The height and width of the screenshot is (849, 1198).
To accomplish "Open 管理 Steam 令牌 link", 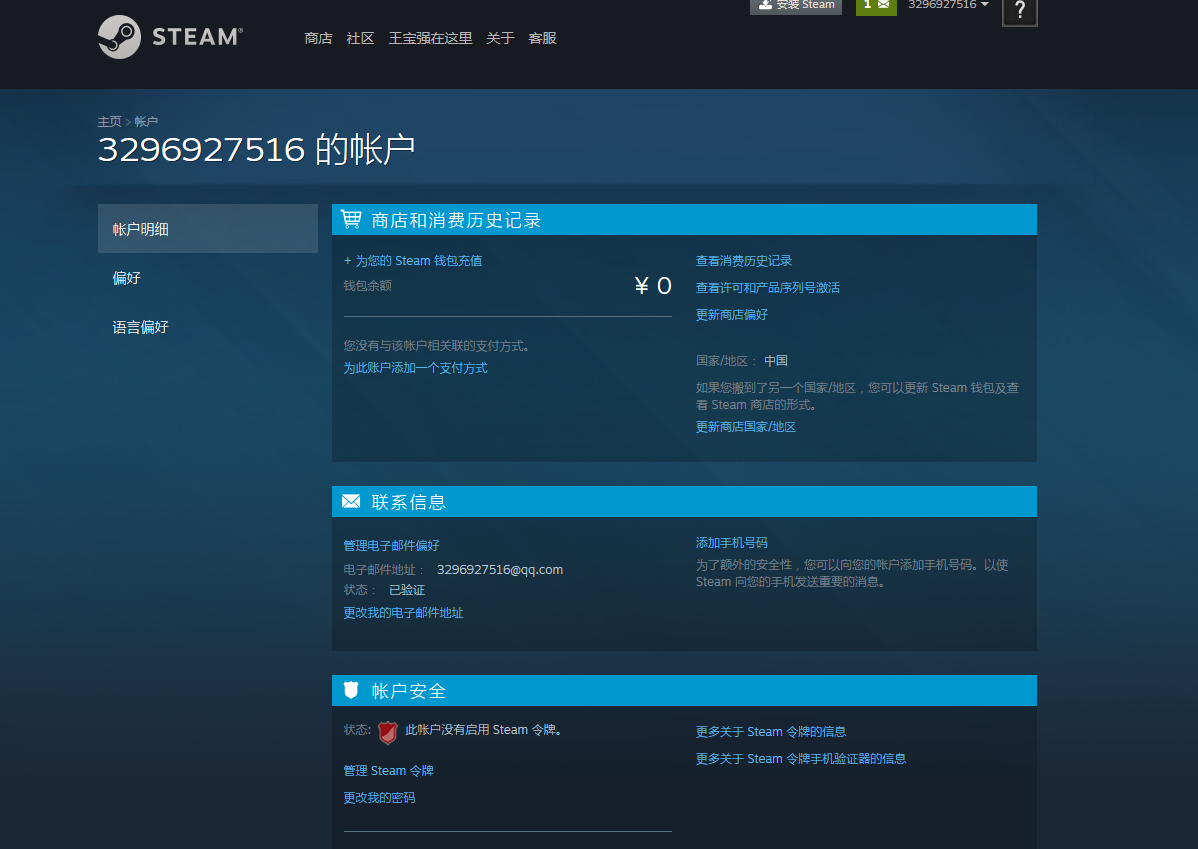I will (389, 771).
